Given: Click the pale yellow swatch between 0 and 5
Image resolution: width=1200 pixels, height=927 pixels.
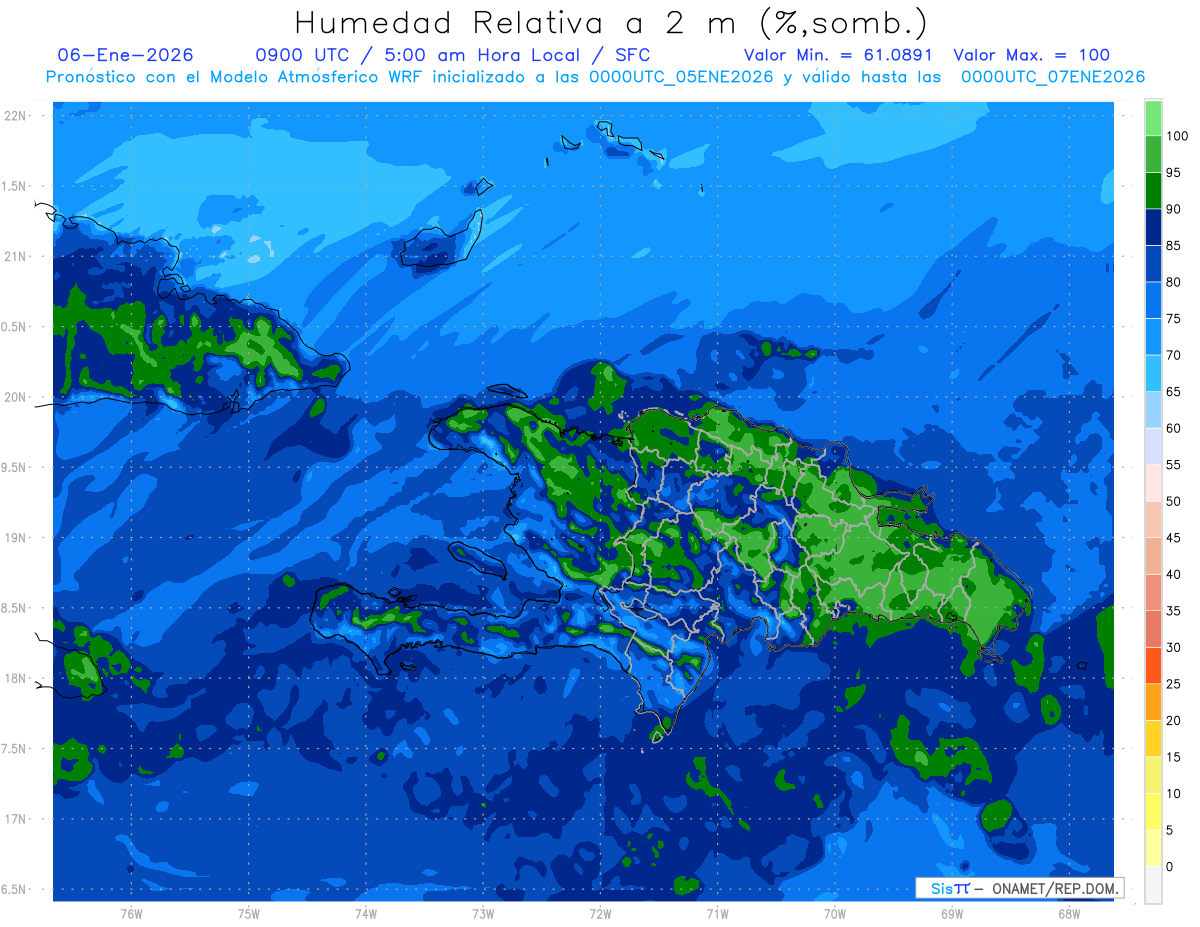Looking at the screenshot, I should pyautogui.click(x=1153, y=847).
